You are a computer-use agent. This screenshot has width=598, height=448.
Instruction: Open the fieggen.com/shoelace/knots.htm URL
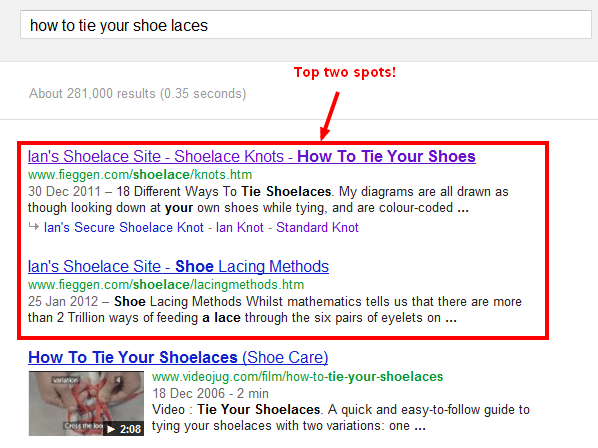(140, 175)
